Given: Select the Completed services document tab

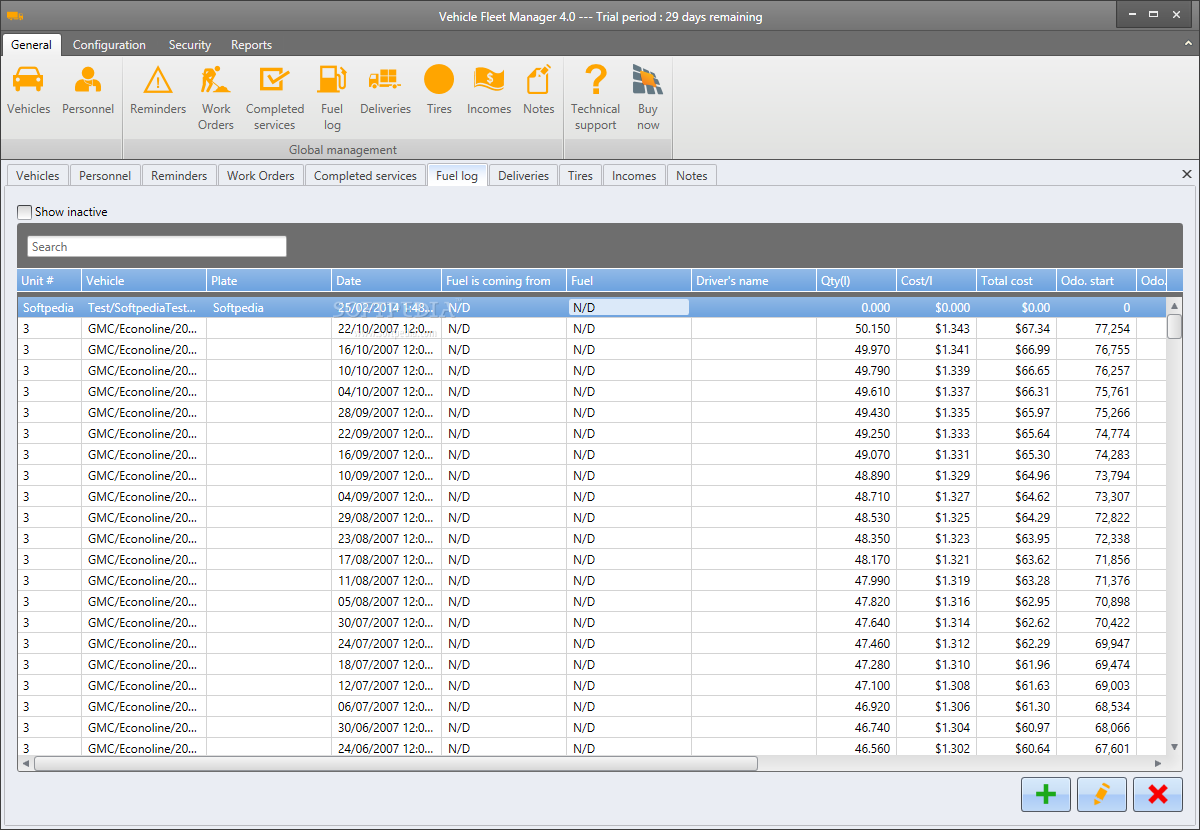Looking at the screenshot, I should pyautogui.click(x=365, y=176).
